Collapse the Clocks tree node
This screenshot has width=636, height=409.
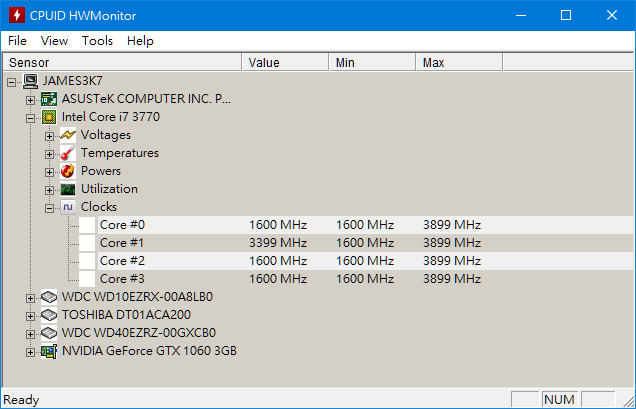pyautogui.click(x=49, y=209)
